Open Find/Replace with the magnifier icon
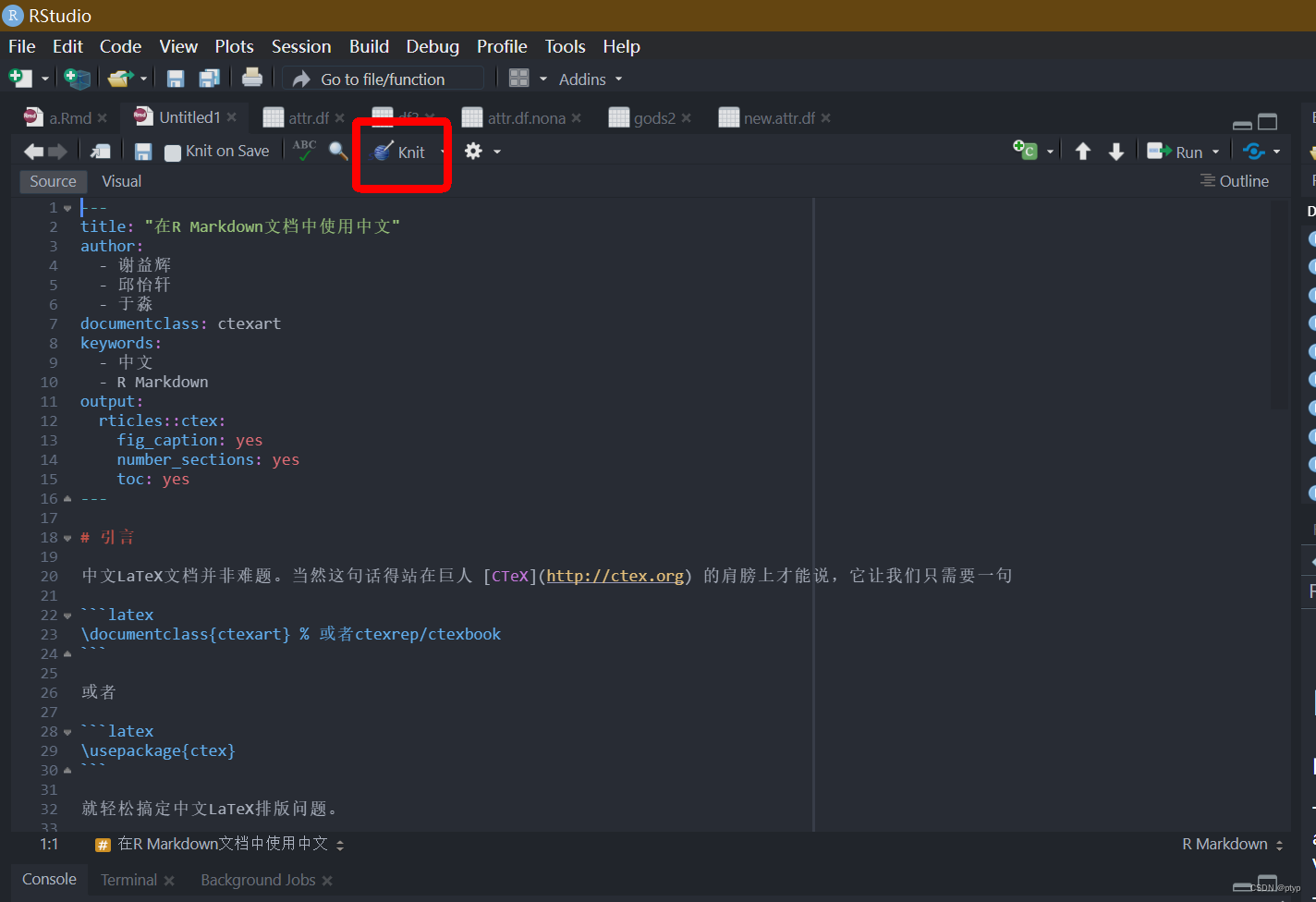 click(338, 151)
